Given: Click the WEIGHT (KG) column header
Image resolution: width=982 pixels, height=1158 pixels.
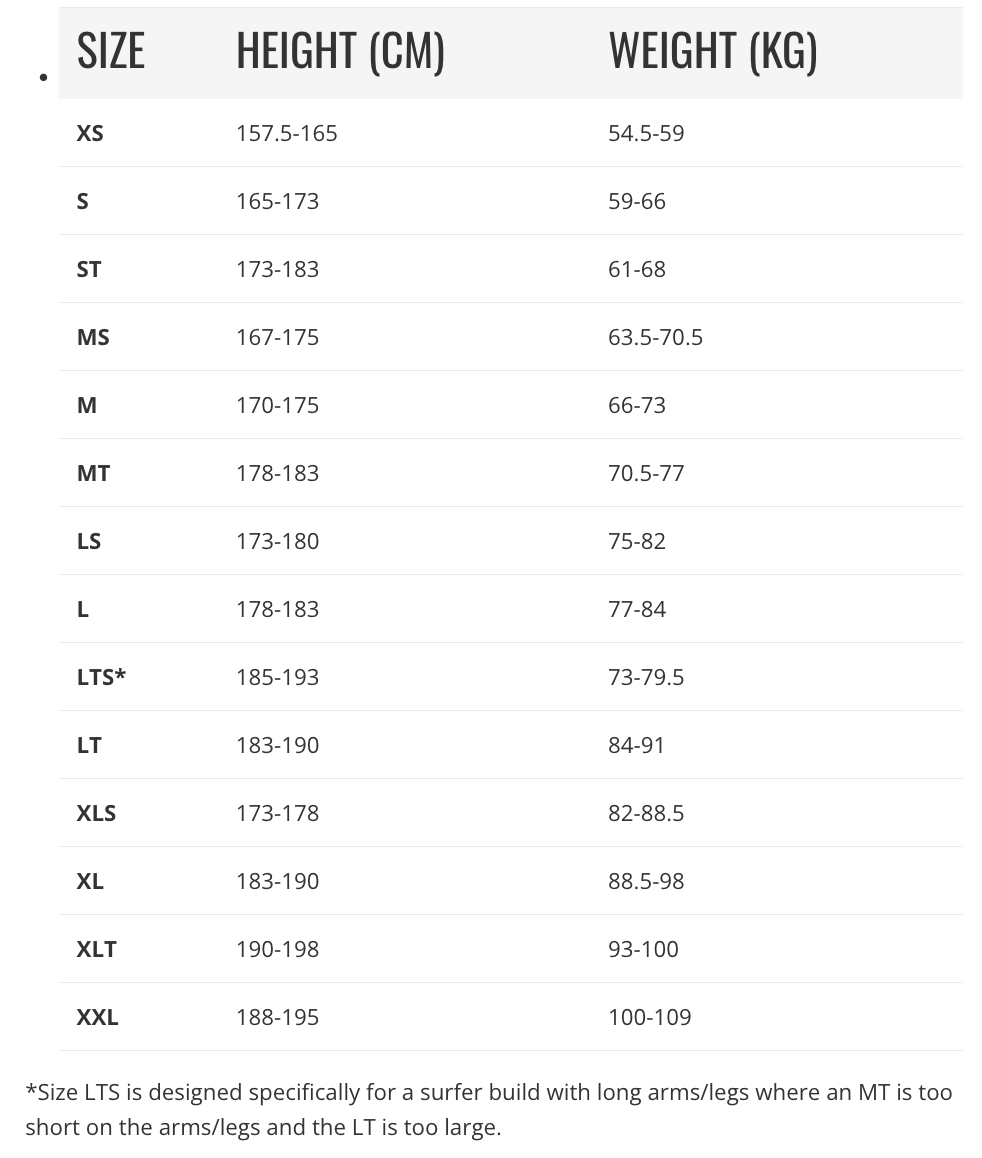Looking at the screenshot, I should 713,52.
